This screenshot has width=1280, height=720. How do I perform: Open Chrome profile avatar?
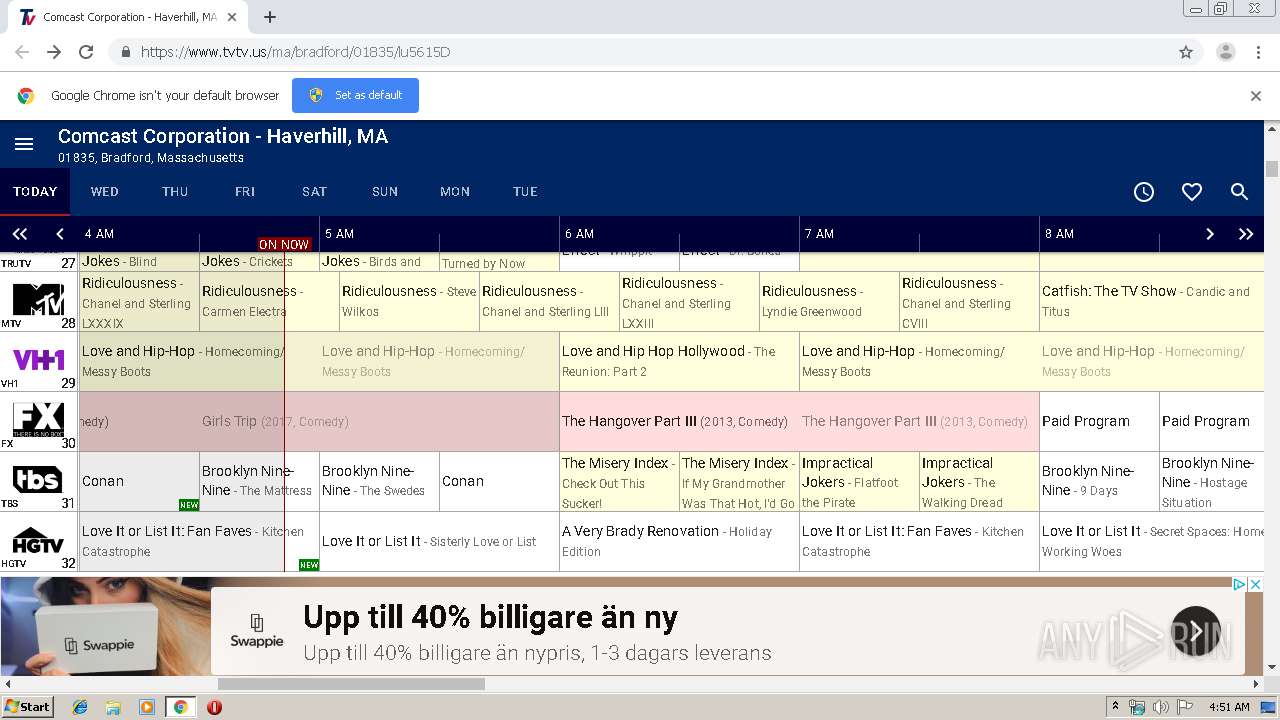tap(1225, 52)
